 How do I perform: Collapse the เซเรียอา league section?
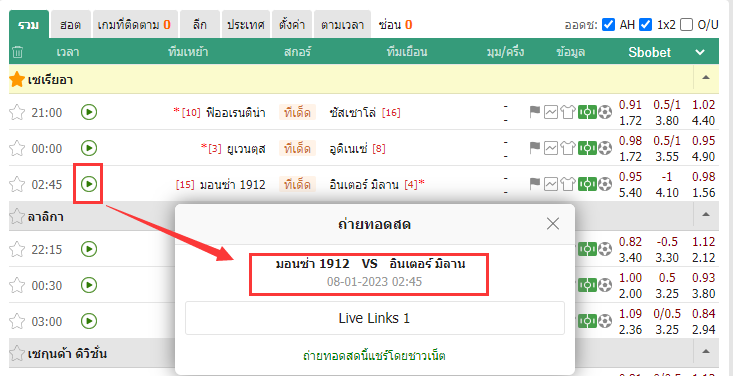[706, 77]
